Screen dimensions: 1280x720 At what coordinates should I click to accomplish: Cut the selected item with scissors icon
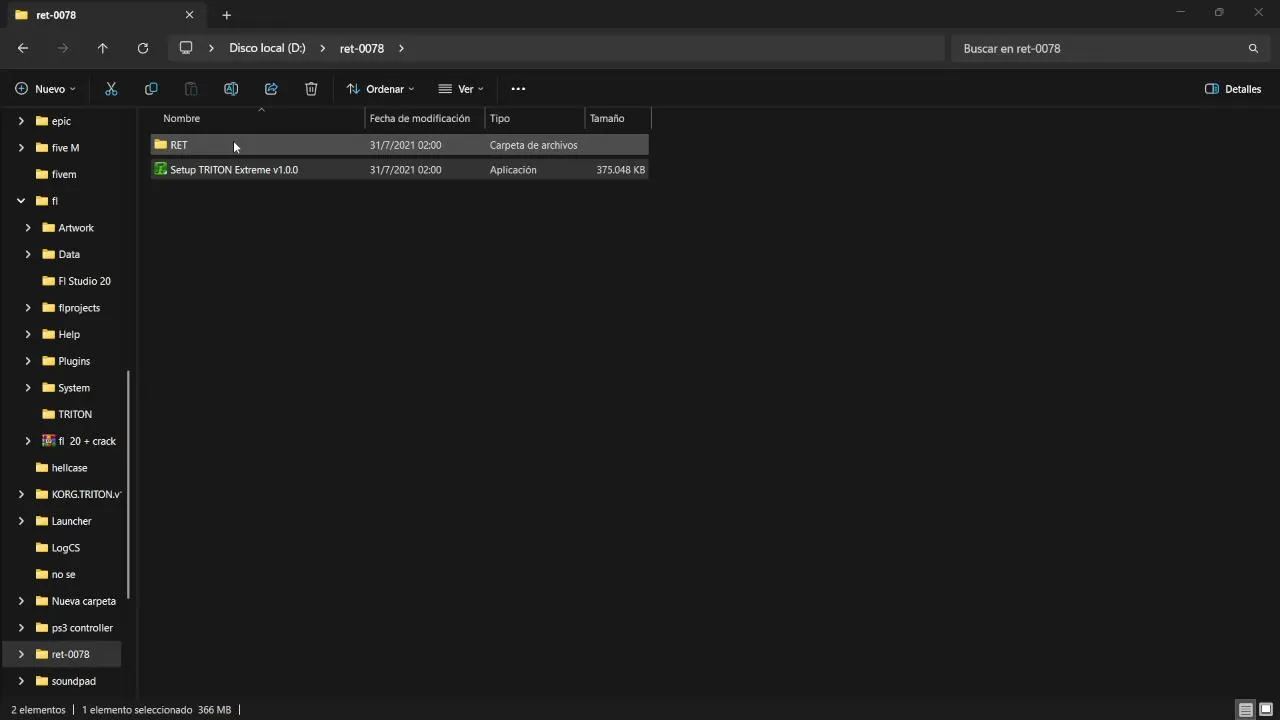click(x=111, y=89)
